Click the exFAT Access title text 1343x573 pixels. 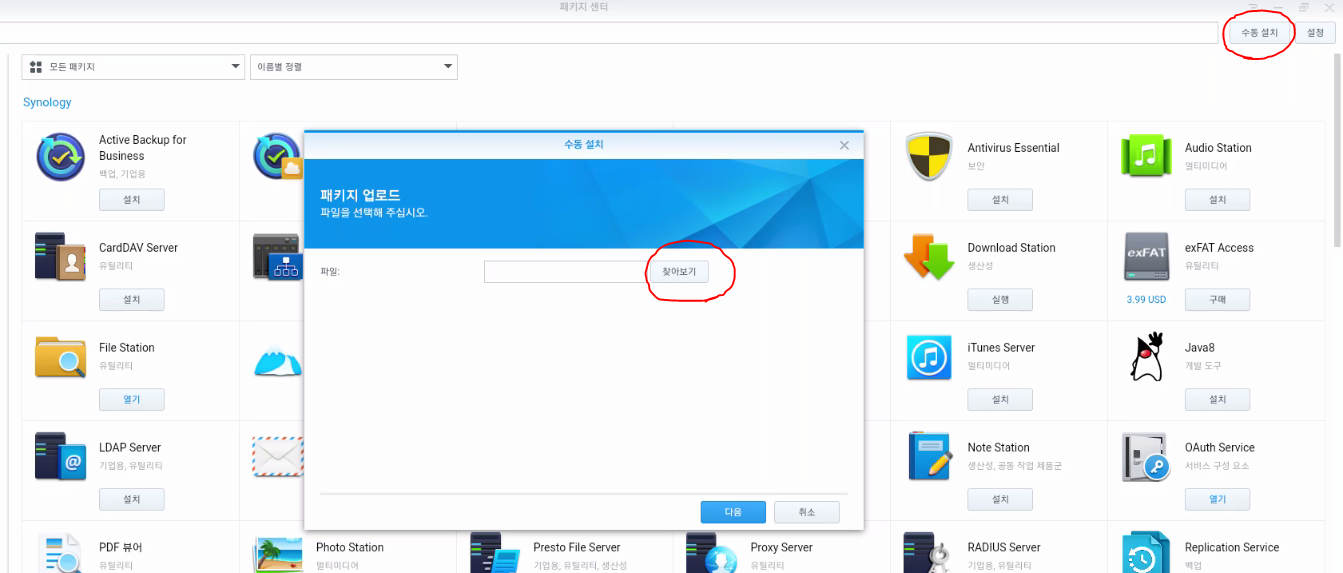click(1219, 248)
